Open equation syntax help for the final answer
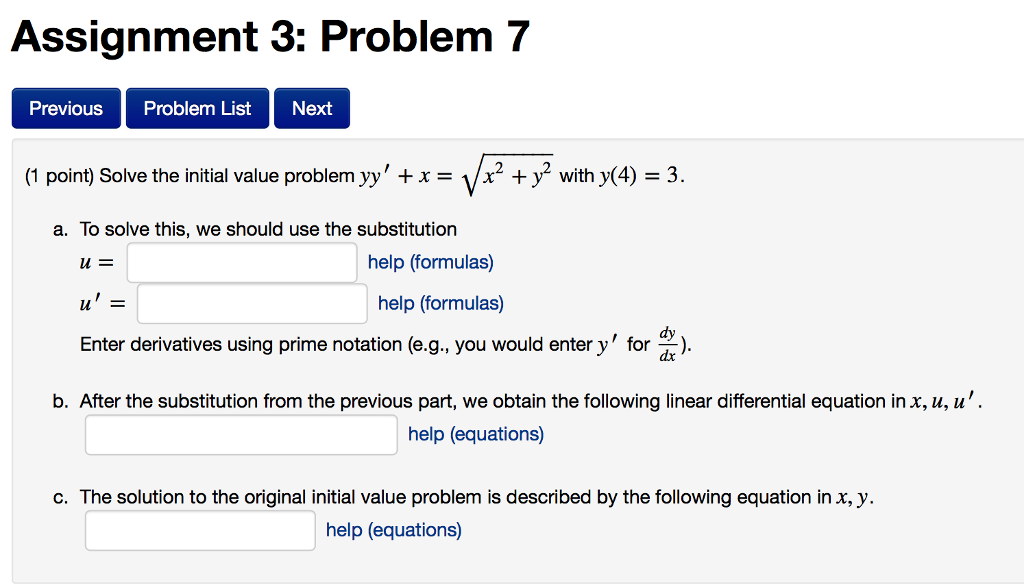1024x585 pixels. pos(393,530)
